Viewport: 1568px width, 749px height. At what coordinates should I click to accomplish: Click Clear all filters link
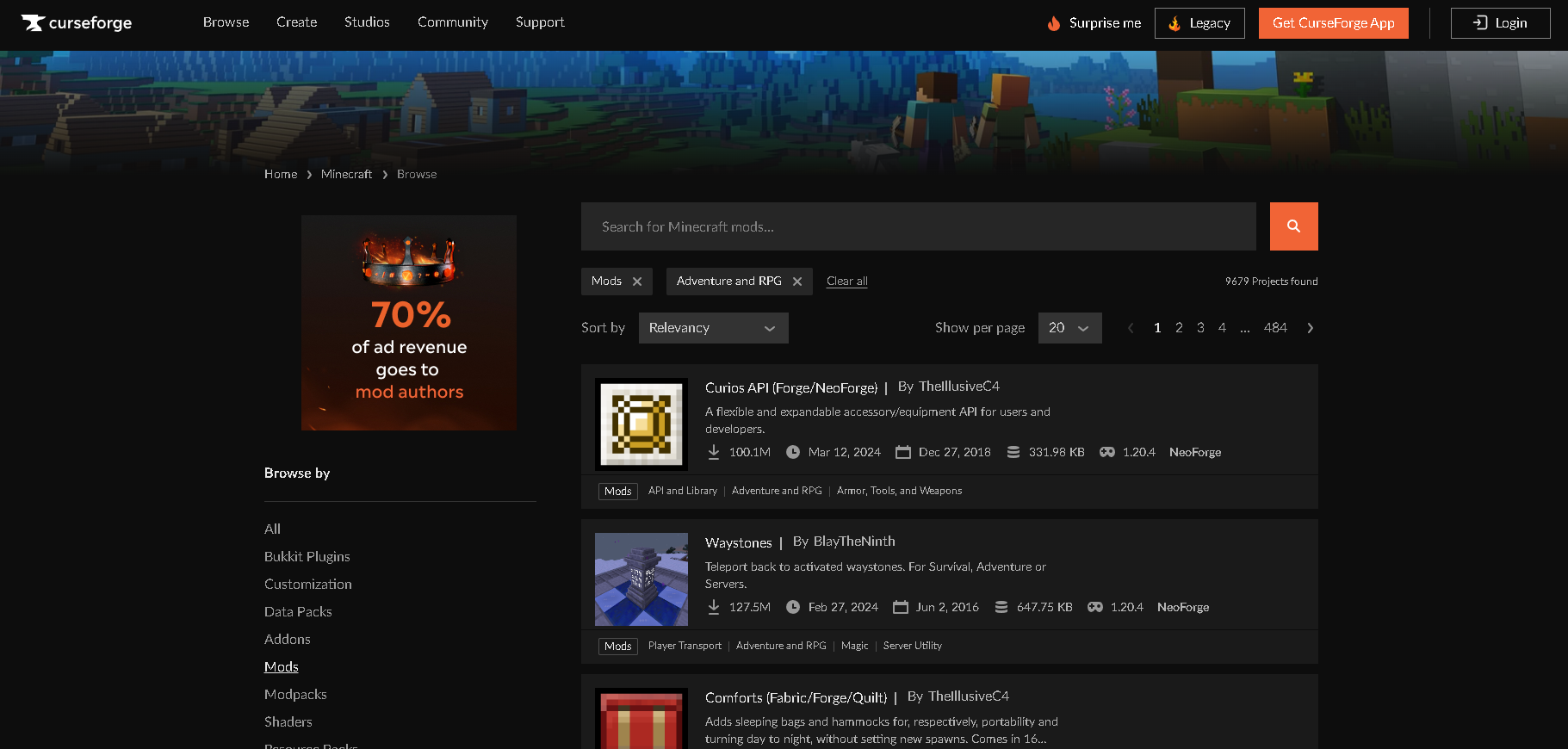click(847, 282)
